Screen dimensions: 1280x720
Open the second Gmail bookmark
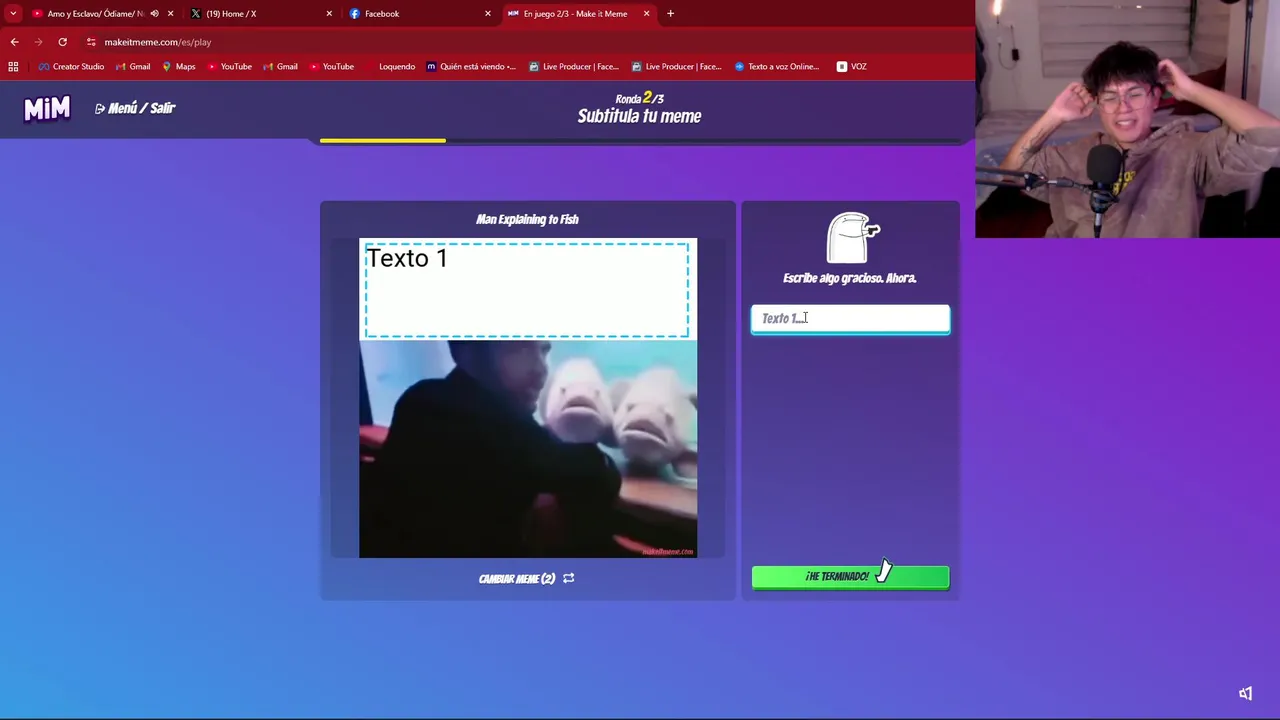280,66
